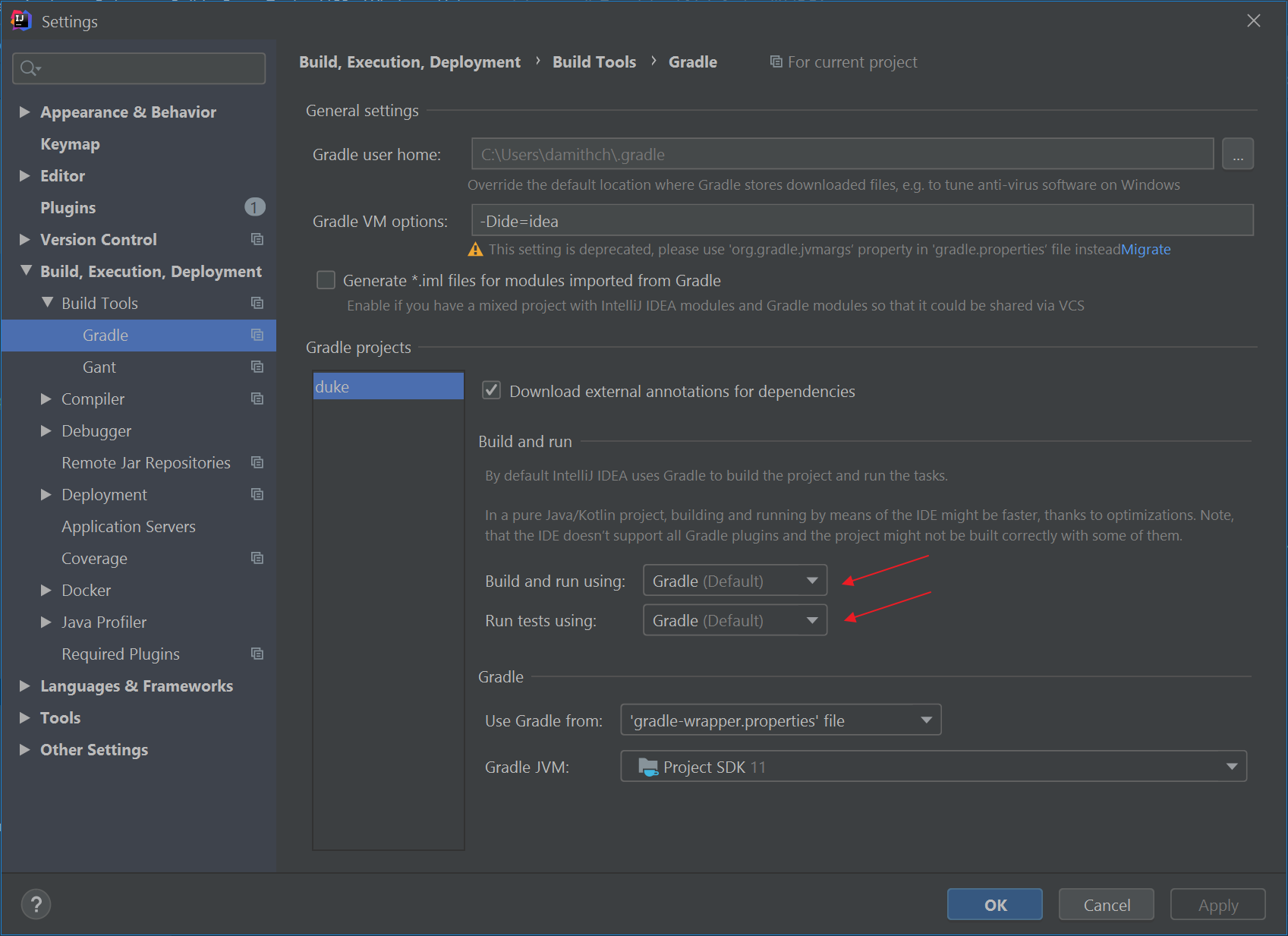The image size is (1288, 936).
Task: Open the 'Build and run using' dropdown
Action: 733,580
